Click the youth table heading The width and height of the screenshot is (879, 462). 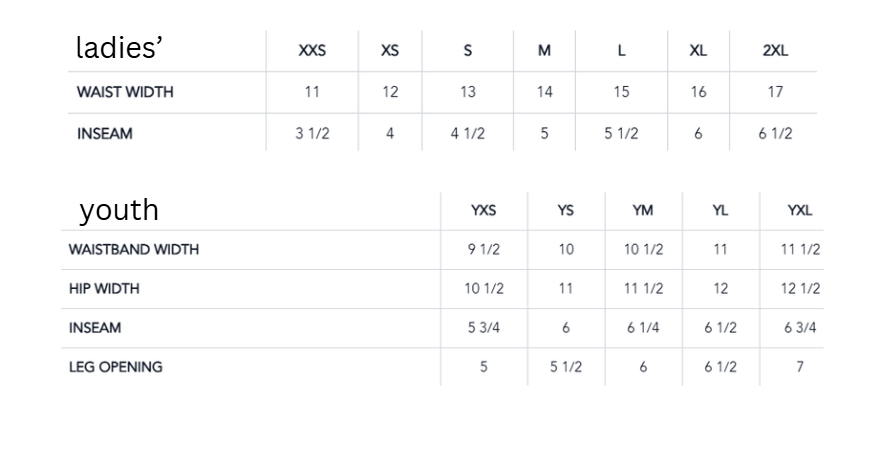(119, 210)
